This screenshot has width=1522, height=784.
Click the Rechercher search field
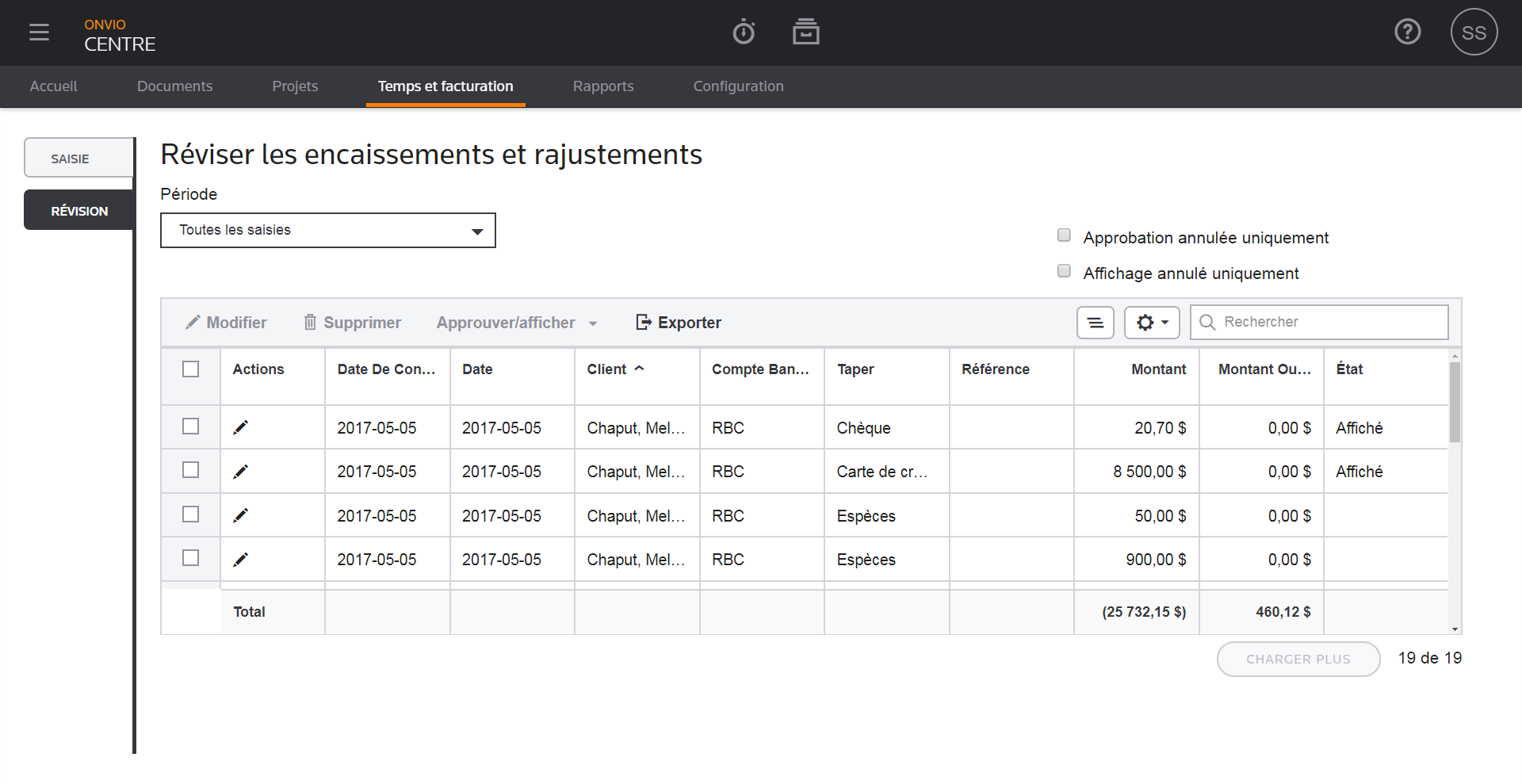tap(1319, 322)
